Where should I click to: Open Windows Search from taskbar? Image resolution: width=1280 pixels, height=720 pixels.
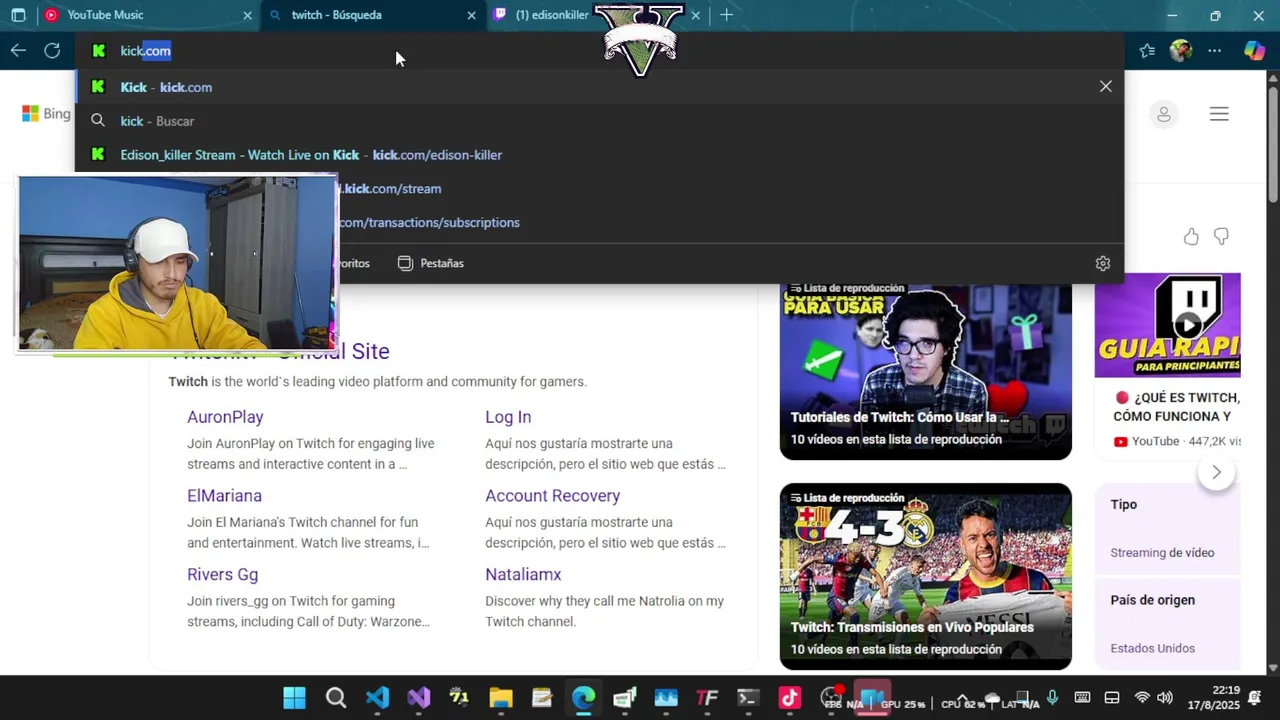click(336, 698)
